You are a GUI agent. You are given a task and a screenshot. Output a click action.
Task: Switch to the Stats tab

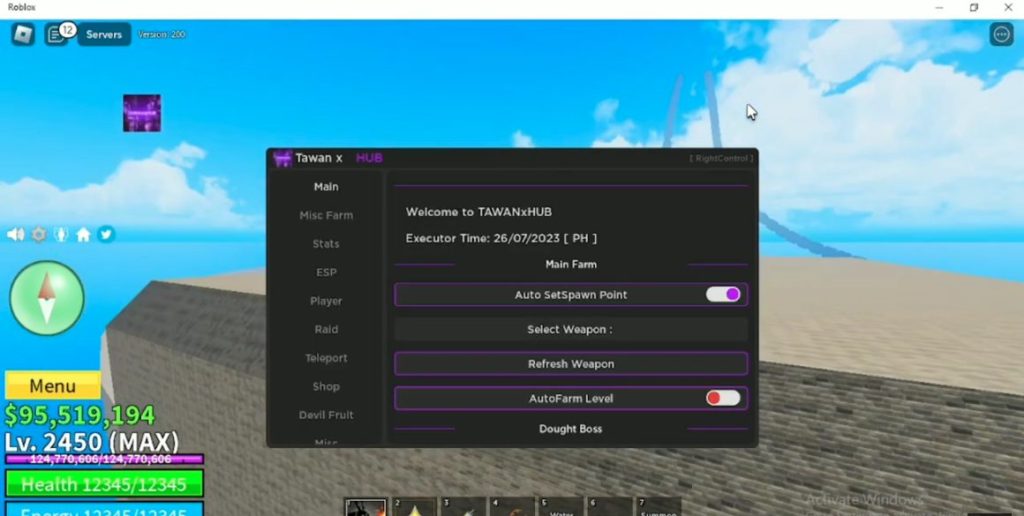[326, 244]
